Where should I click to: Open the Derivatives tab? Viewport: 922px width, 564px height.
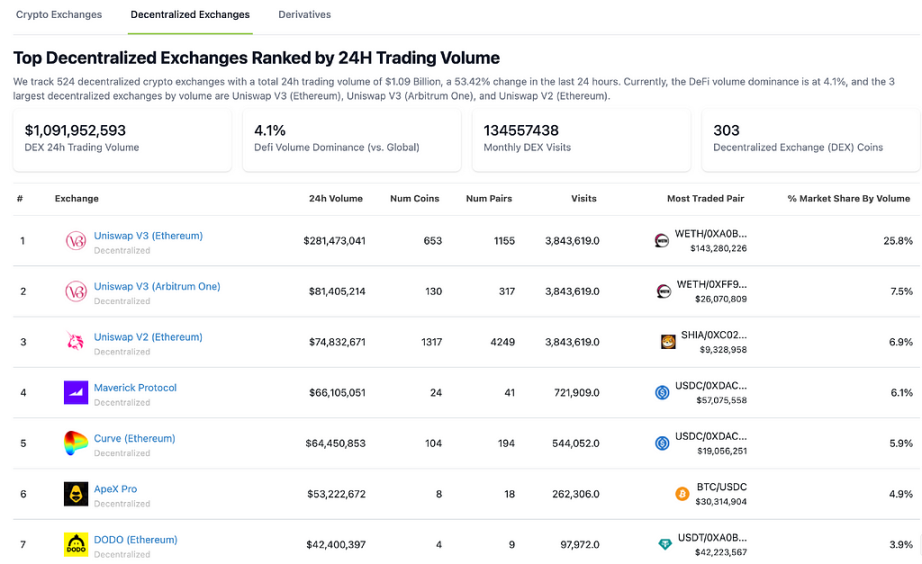(x=305, y=15)
